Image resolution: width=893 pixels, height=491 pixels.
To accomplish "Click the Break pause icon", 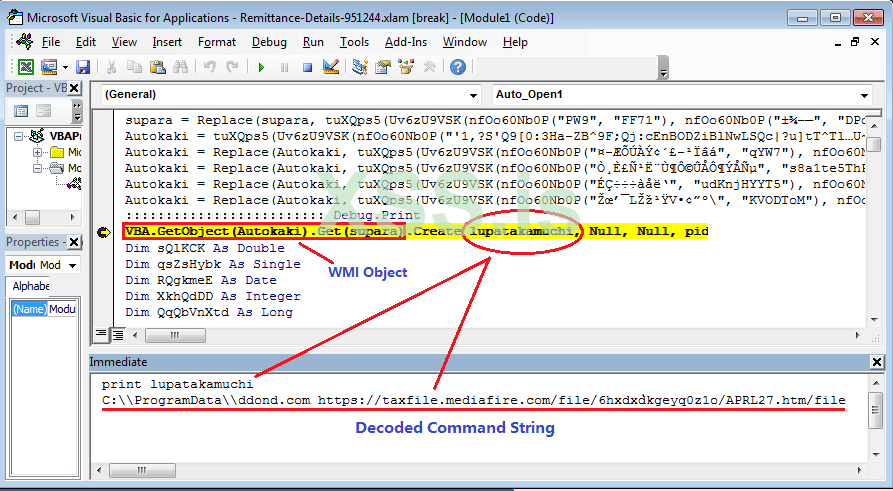I will click(x=285, y=68).
